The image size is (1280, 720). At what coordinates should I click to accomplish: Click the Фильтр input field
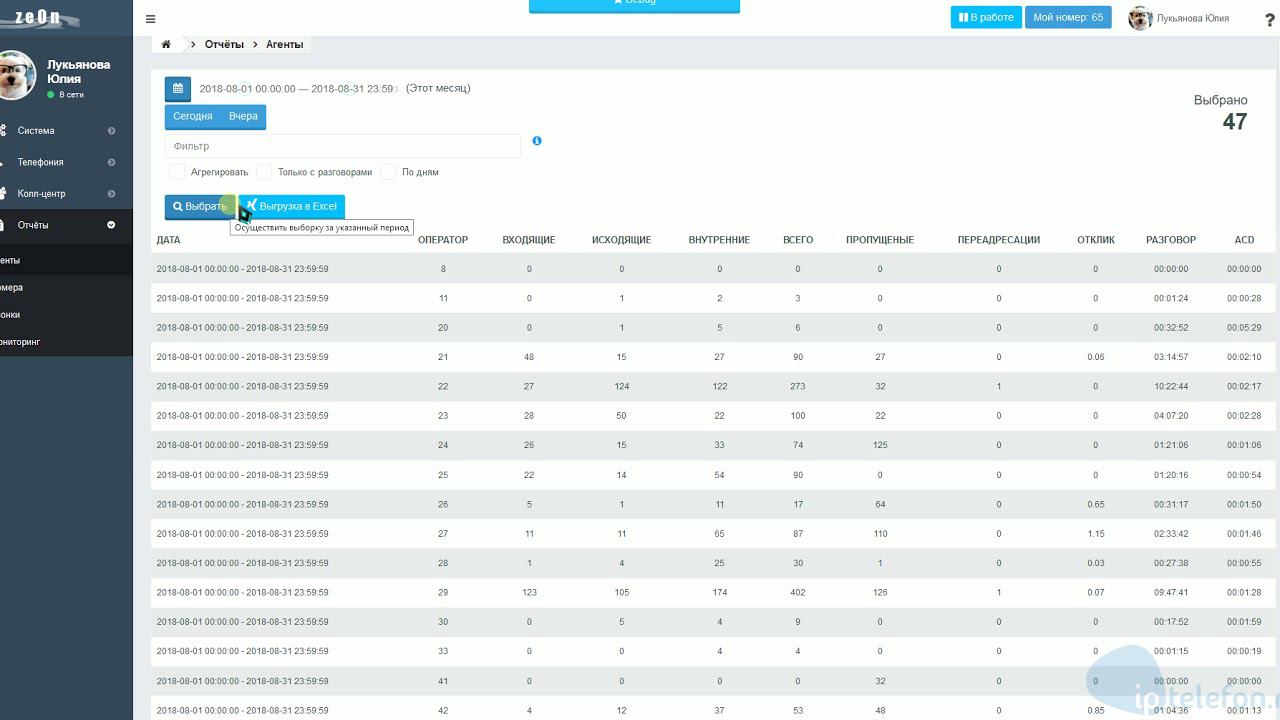(343, 146)
